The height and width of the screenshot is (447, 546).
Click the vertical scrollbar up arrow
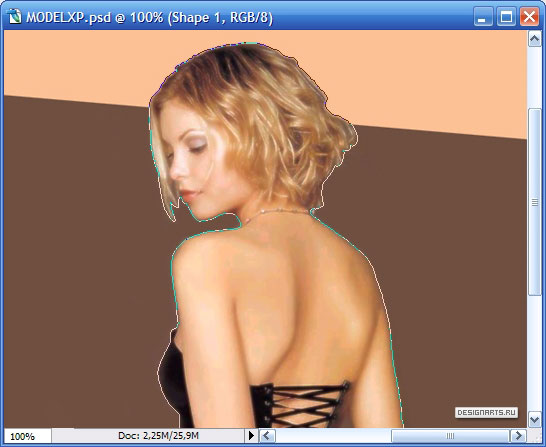[x=535, y=39]
